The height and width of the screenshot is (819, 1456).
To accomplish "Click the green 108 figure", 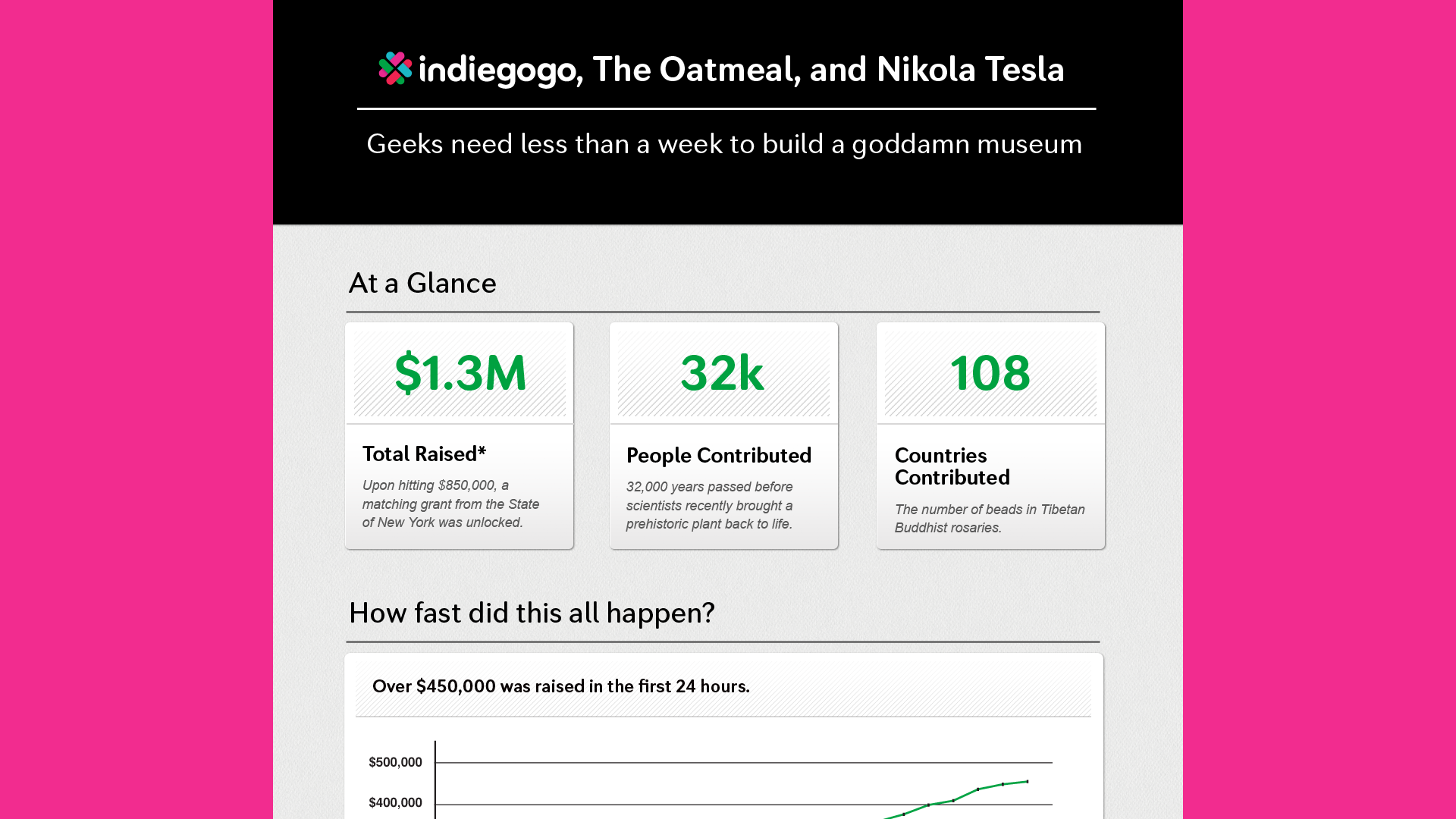I will (990, 373).
